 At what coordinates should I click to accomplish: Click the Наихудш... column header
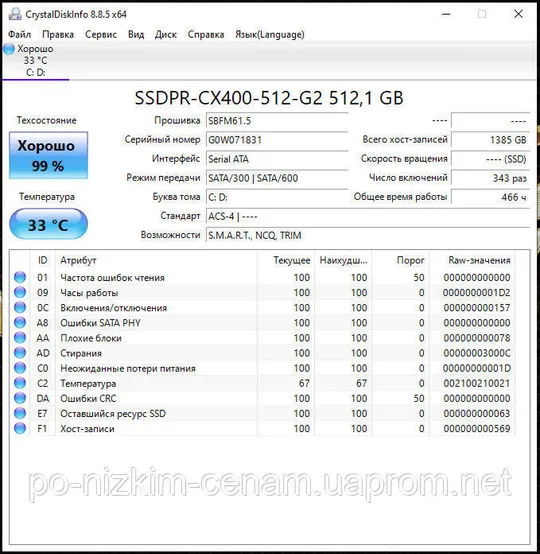click(x=343, y=260)
